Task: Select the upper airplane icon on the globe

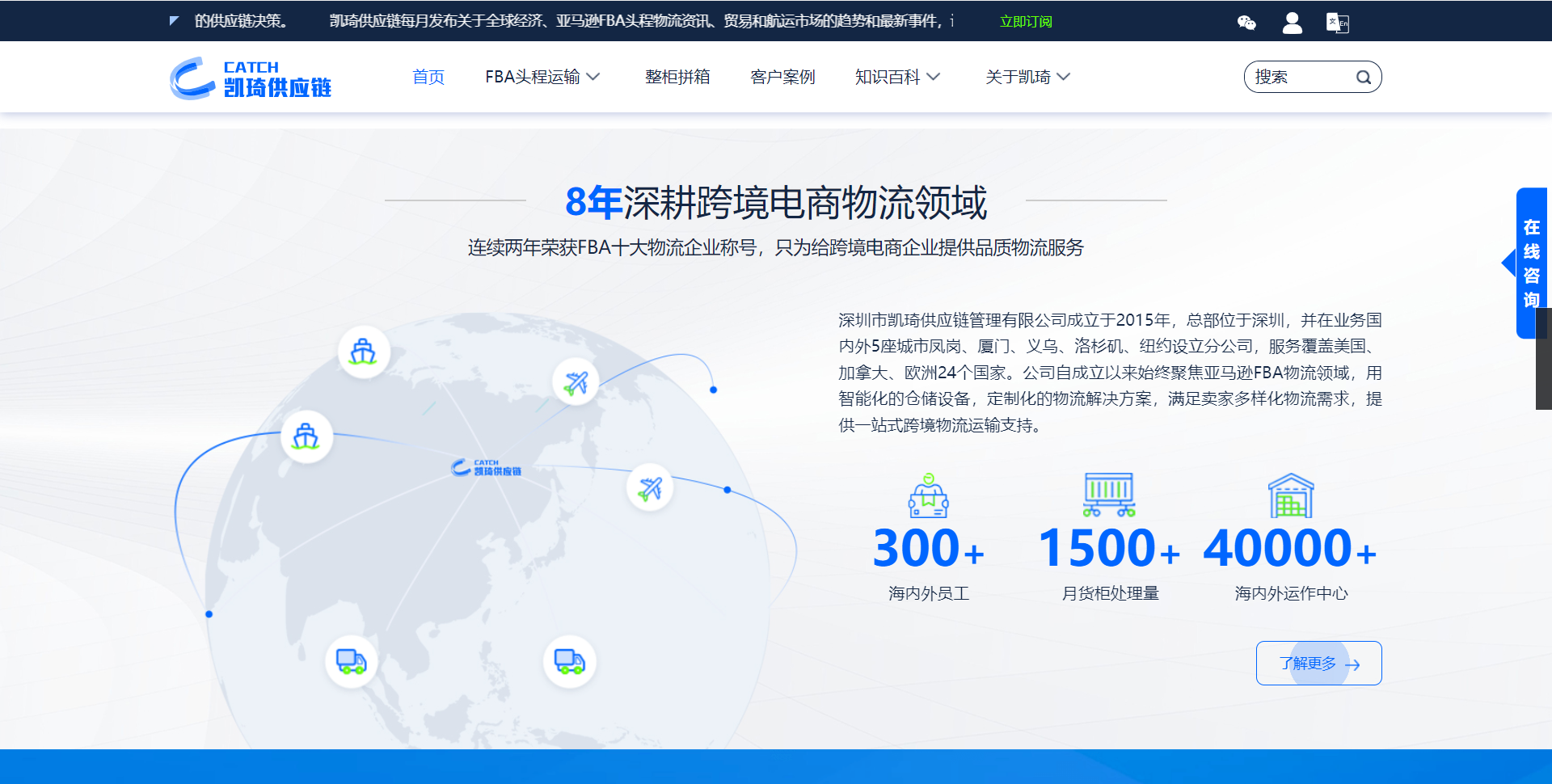Action: coord(576,382)
